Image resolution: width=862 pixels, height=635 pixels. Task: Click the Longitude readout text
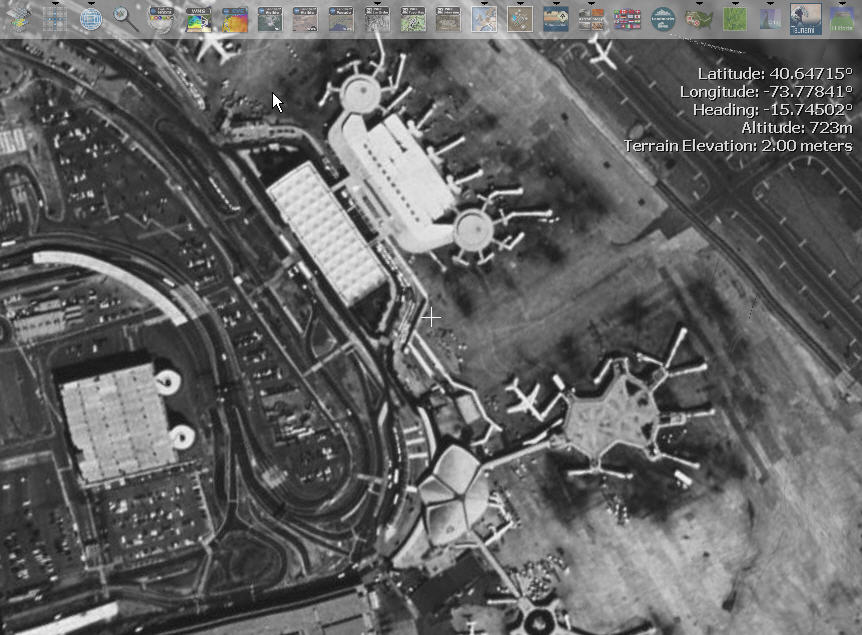(765, 92)
